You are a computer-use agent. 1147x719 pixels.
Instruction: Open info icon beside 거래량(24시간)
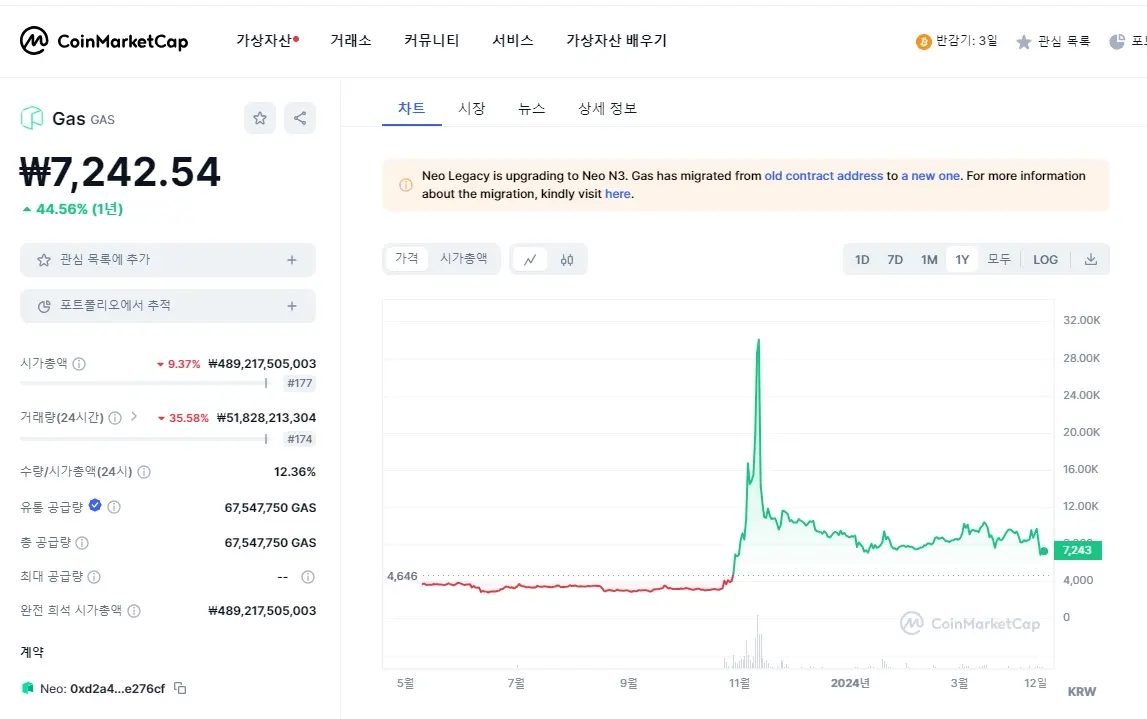pos(115,418)
